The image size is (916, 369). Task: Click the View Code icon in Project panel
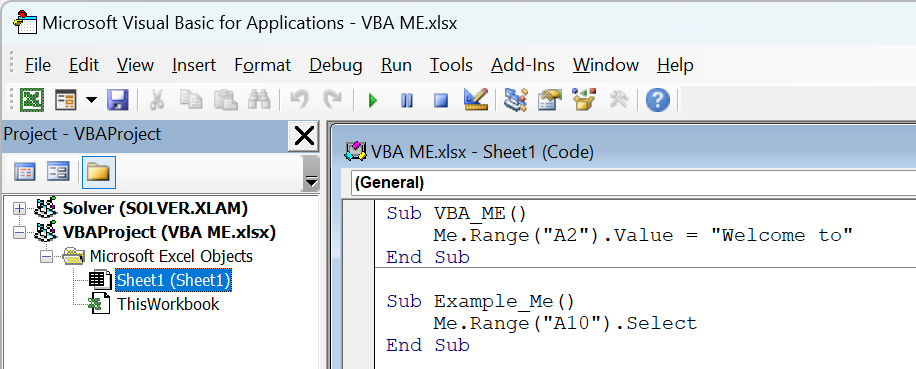tap(25, 172)
